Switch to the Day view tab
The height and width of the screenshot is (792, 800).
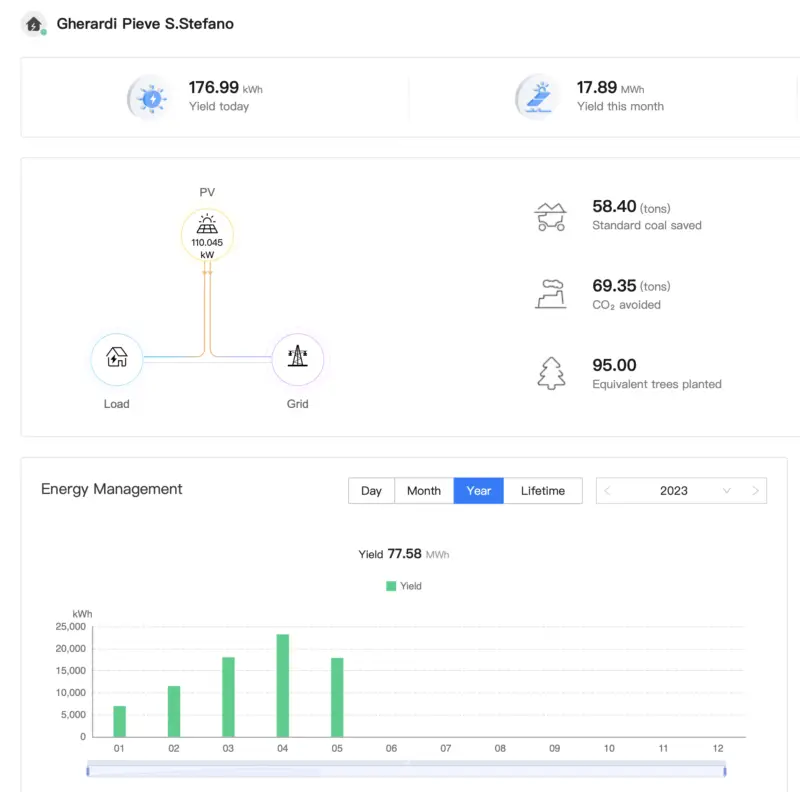[371, 491]
